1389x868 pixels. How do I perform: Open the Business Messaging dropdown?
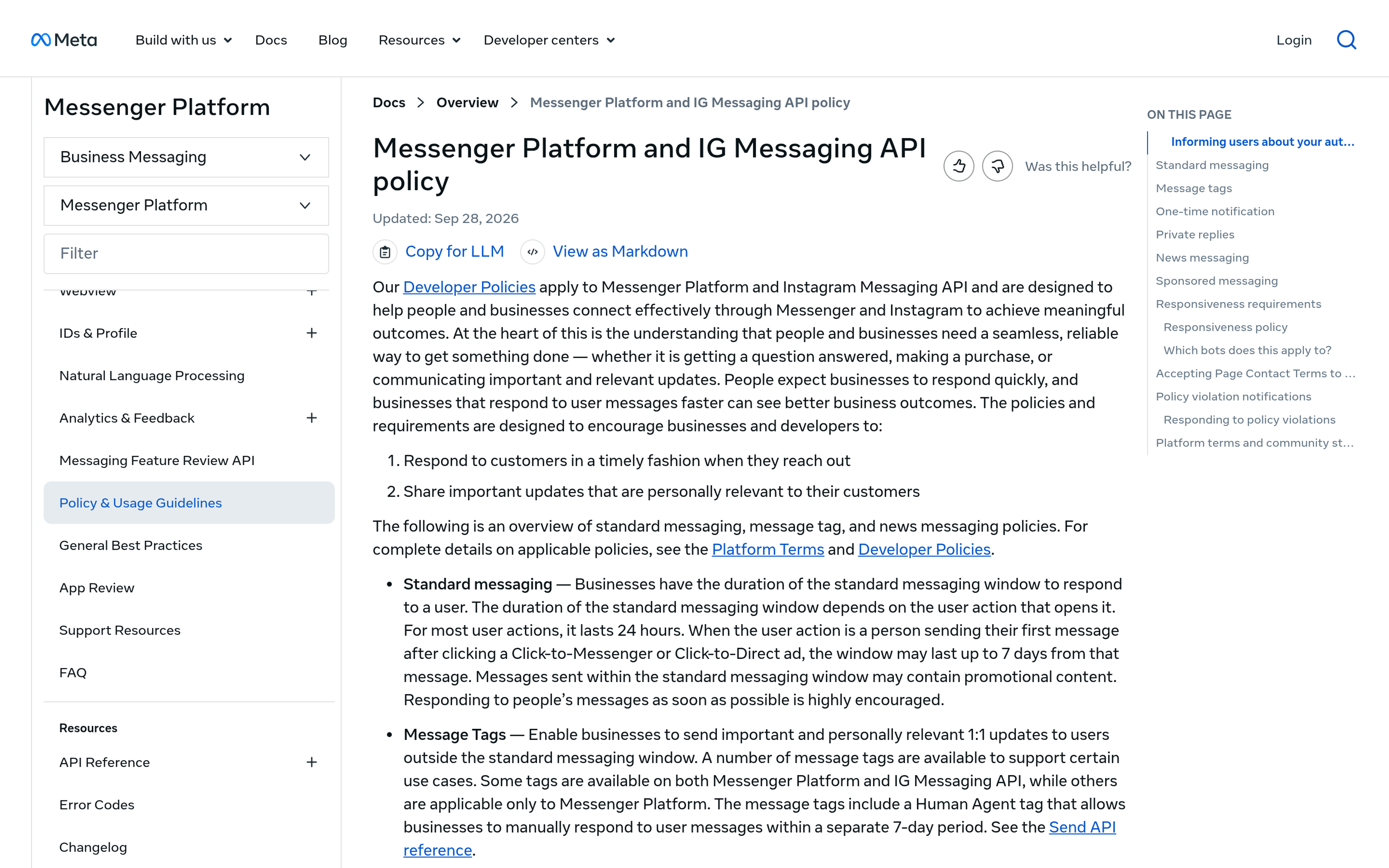[186, 157]
